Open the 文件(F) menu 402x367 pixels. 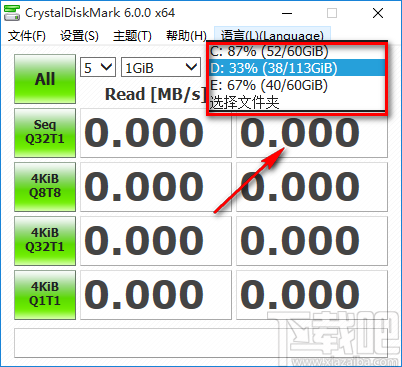pyautogui.click(x=27, y=35)
